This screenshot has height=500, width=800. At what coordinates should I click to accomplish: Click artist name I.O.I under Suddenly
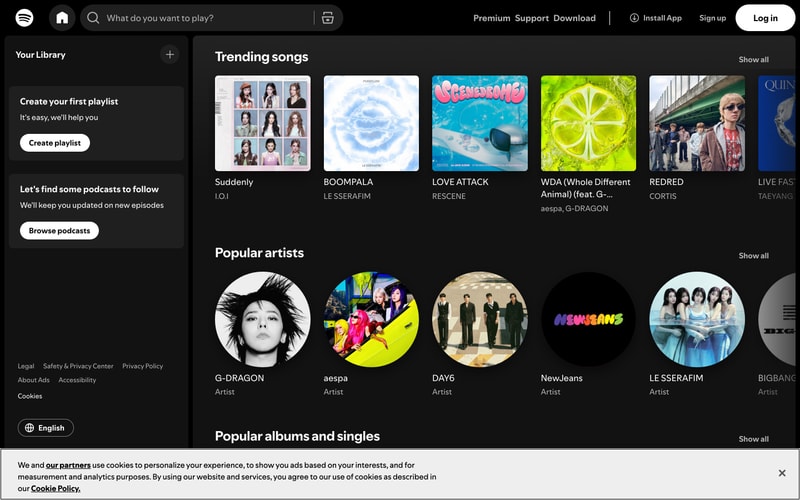[221, 196]
